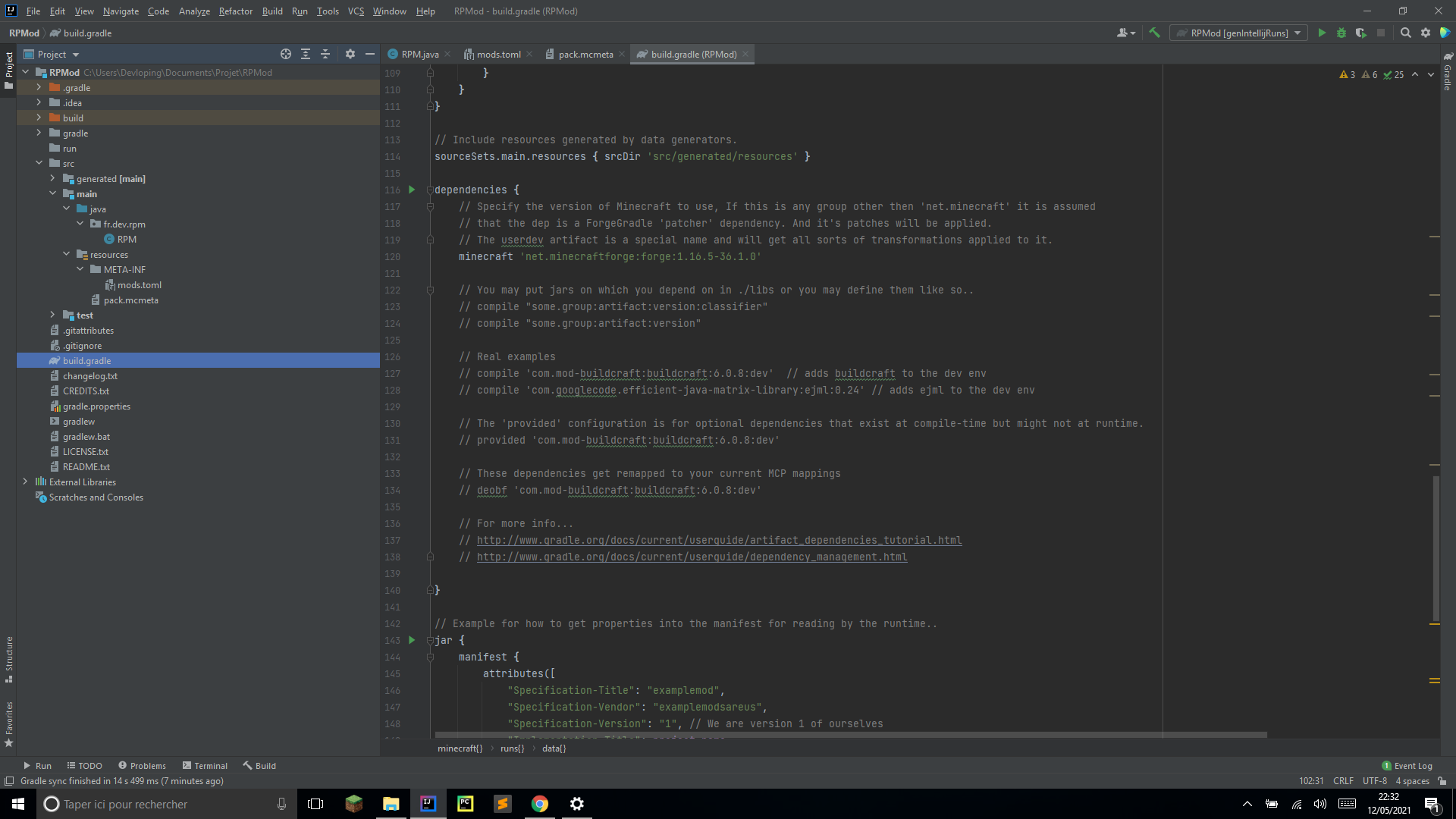
Task: Toggle the read-only lock icon in status bar
Action: coord(1442,781)
